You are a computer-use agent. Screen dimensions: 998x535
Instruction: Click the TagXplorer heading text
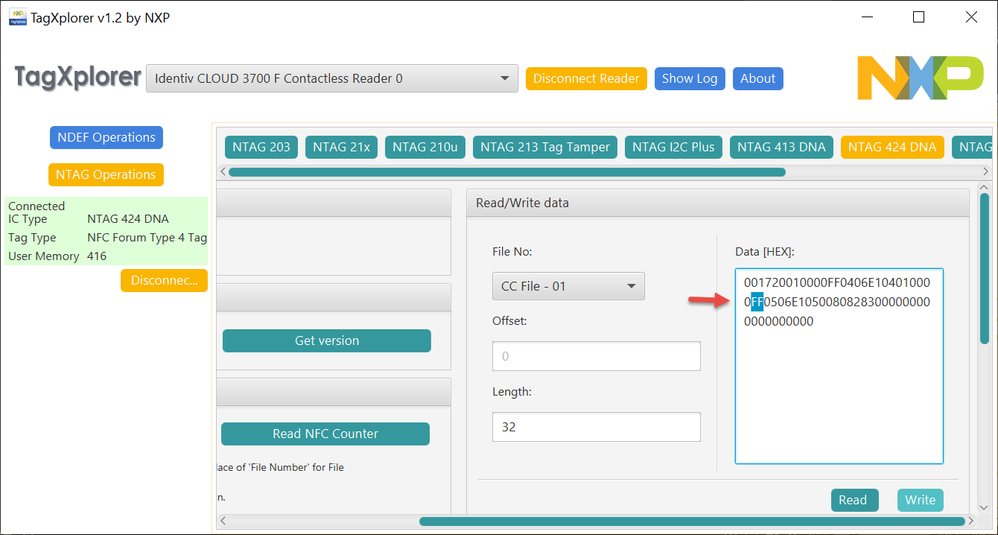78,77
